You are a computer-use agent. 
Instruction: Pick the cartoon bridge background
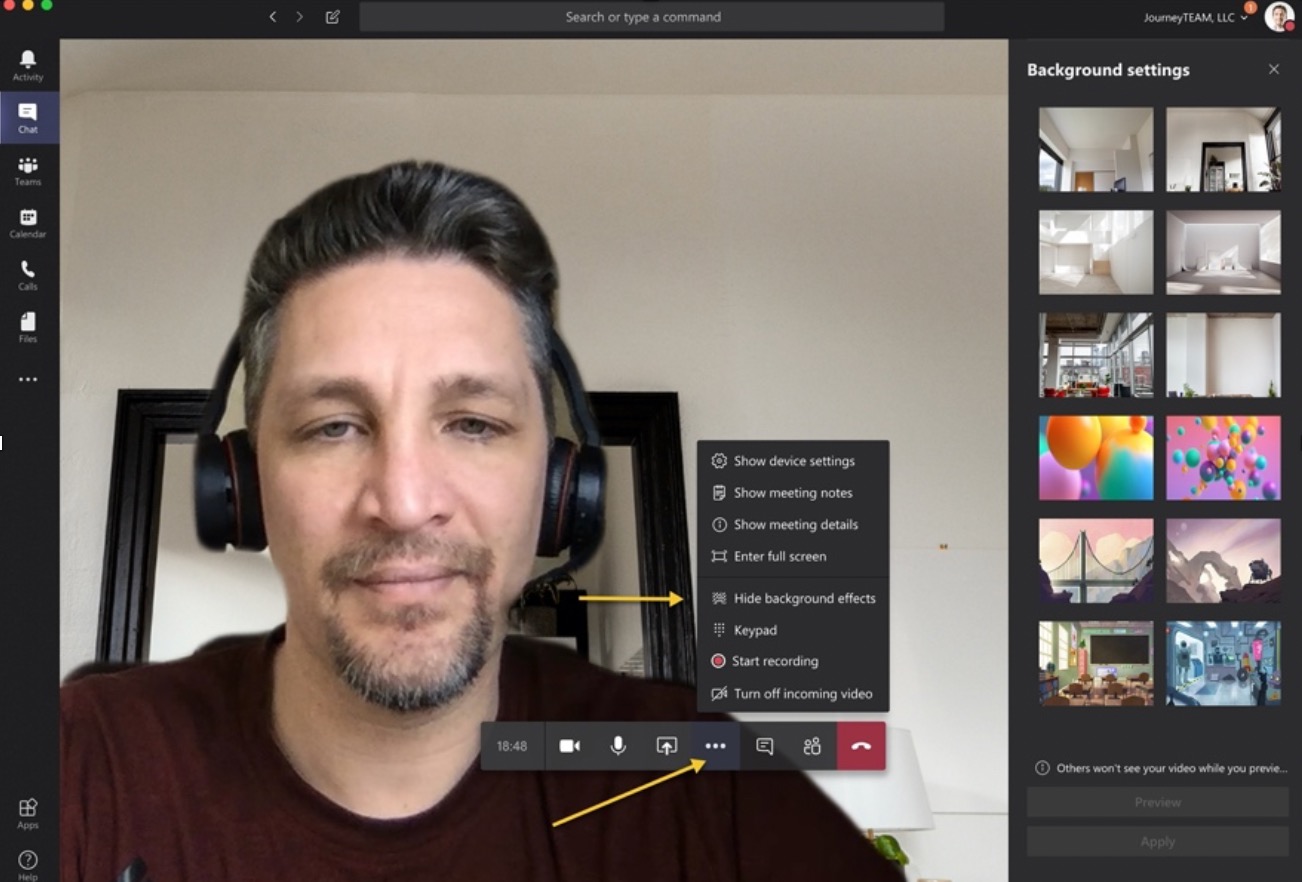[x=1096, y=560]
